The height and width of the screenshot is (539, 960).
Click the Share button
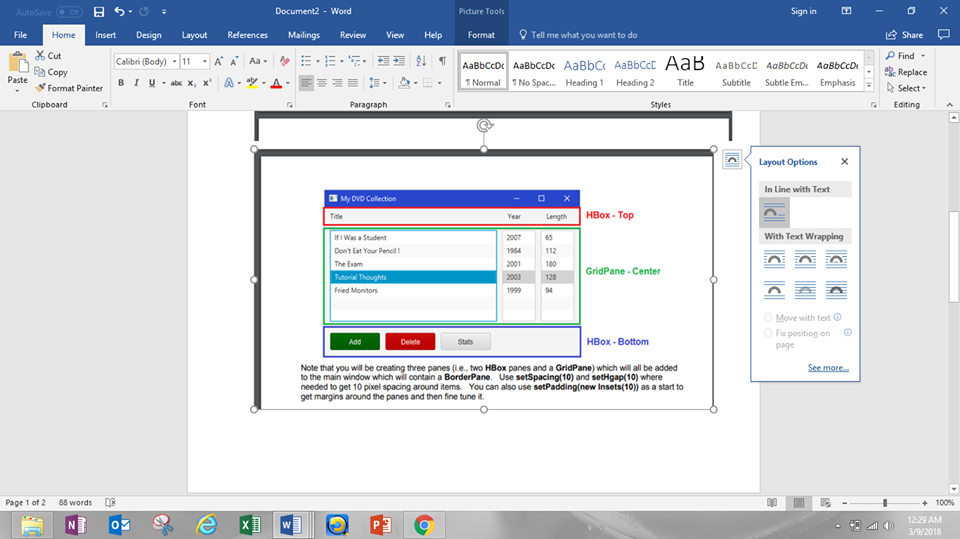904,35
